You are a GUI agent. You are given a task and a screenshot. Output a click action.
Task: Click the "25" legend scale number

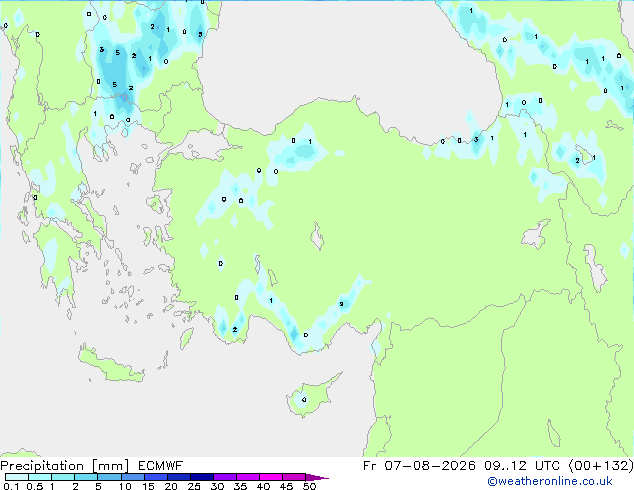click(194, 486)
